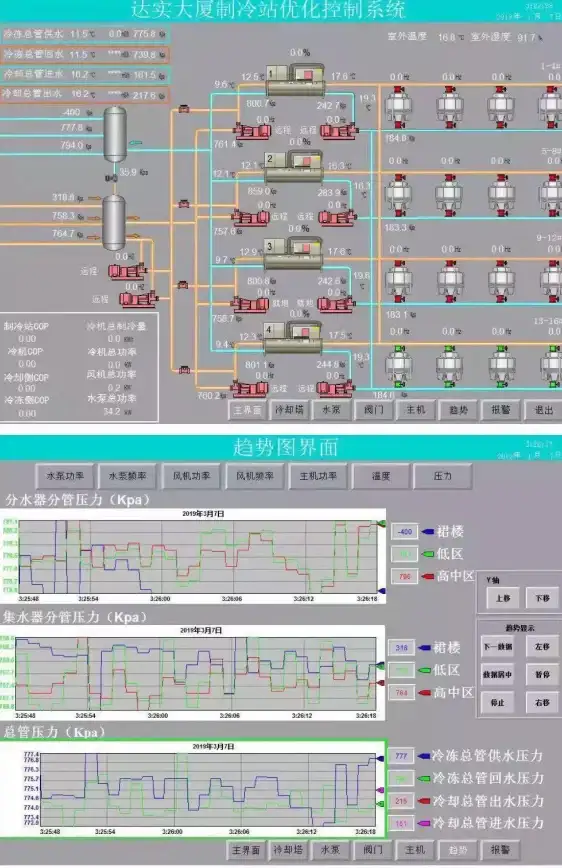Open the 水泵功率 trend tab

pyautogui.click(x=65, y=476)
